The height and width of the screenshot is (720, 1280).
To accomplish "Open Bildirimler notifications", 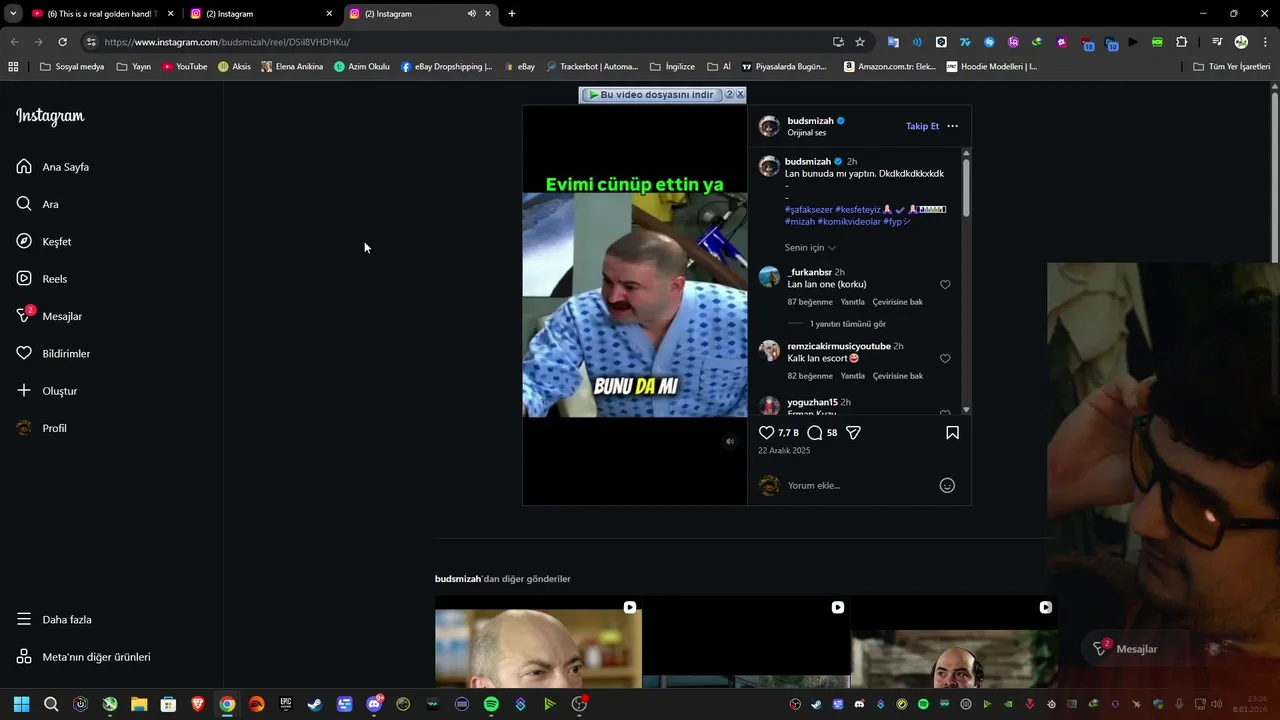I will (53, 353).
